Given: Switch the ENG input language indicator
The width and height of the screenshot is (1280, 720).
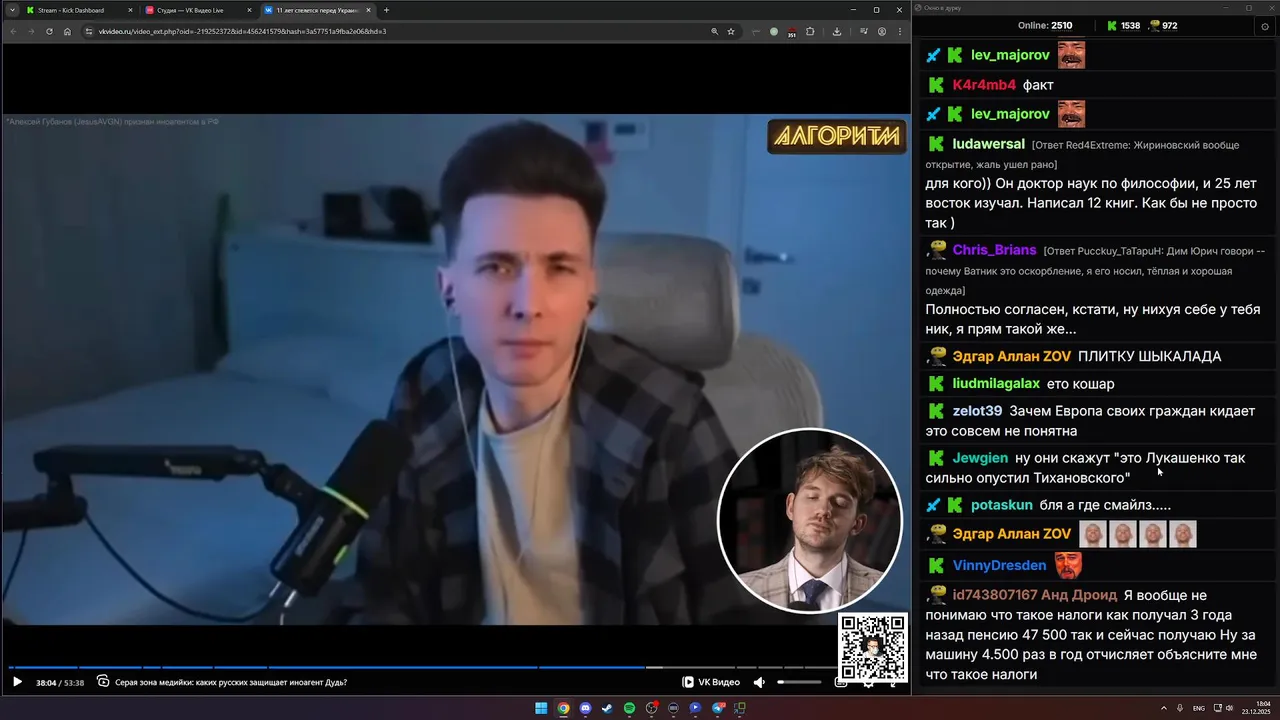Looking at the screenshot, I should point(1198,708).
